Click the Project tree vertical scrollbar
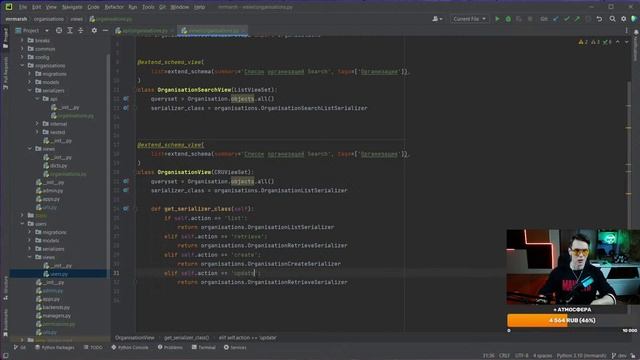The height and width of the screenshot is (360, 640). (108, 163)
